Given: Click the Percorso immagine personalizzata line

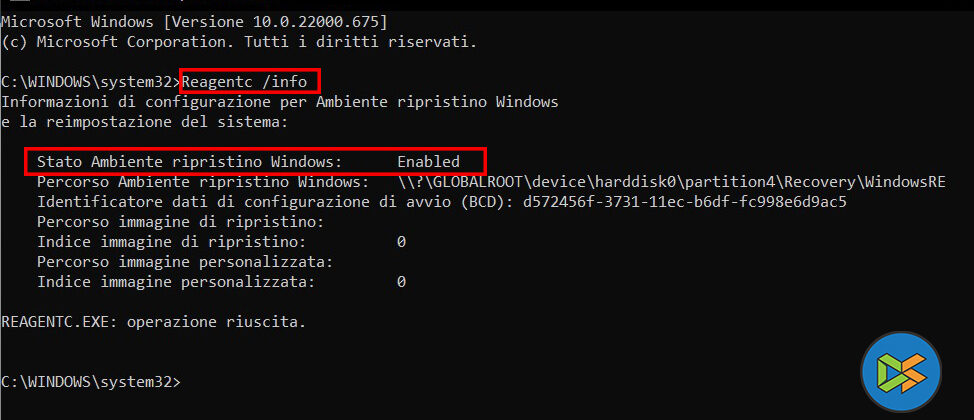Looking at the screenshot, I should [x=184, y=262].
